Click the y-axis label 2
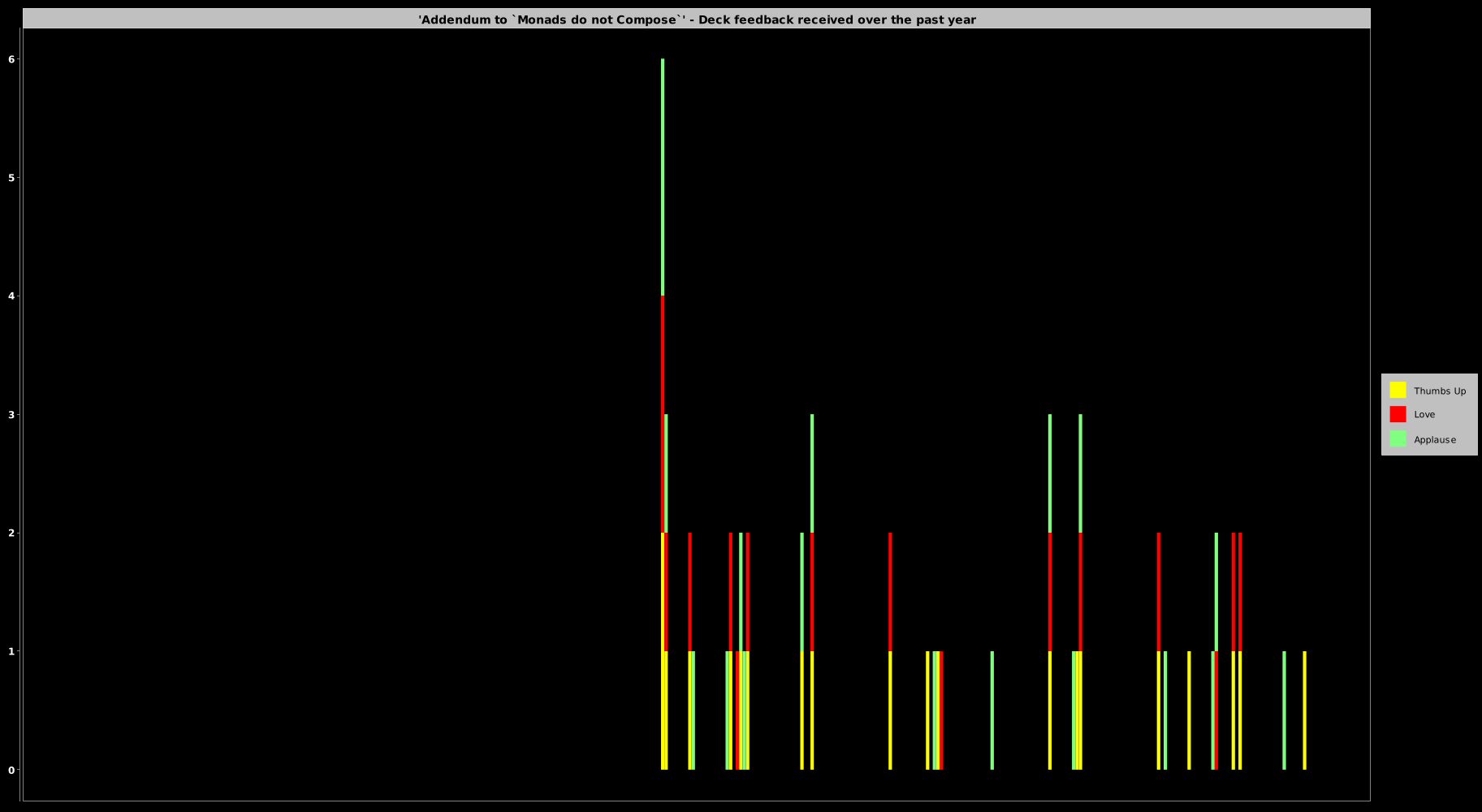Viewport: 1482px width, 812px height. [12, 533]
